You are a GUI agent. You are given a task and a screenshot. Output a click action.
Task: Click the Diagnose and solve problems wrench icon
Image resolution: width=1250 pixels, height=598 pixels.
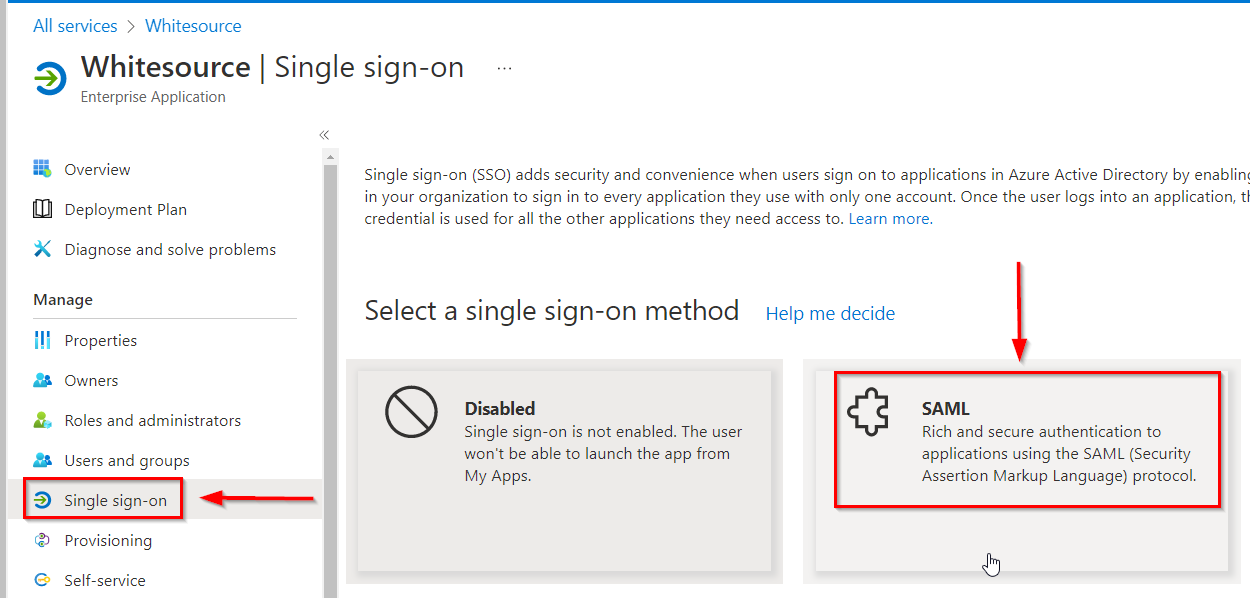click(42, 249)
